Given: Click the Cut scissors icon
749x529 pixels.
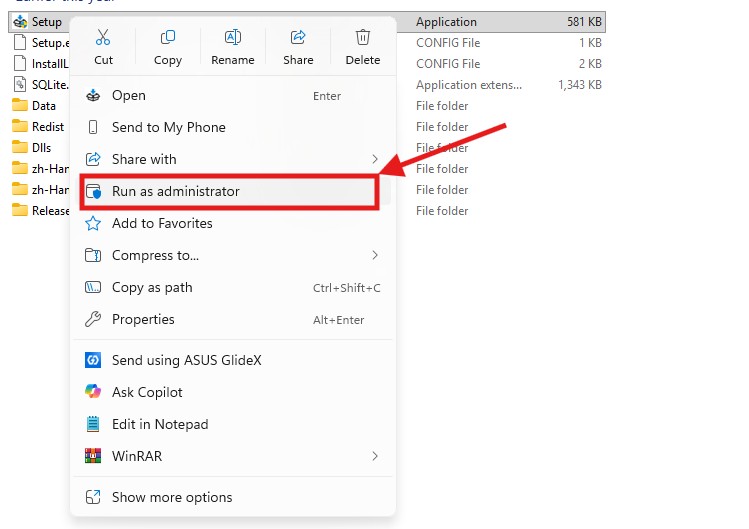Looking at the screenshot, I should (103, 37).
